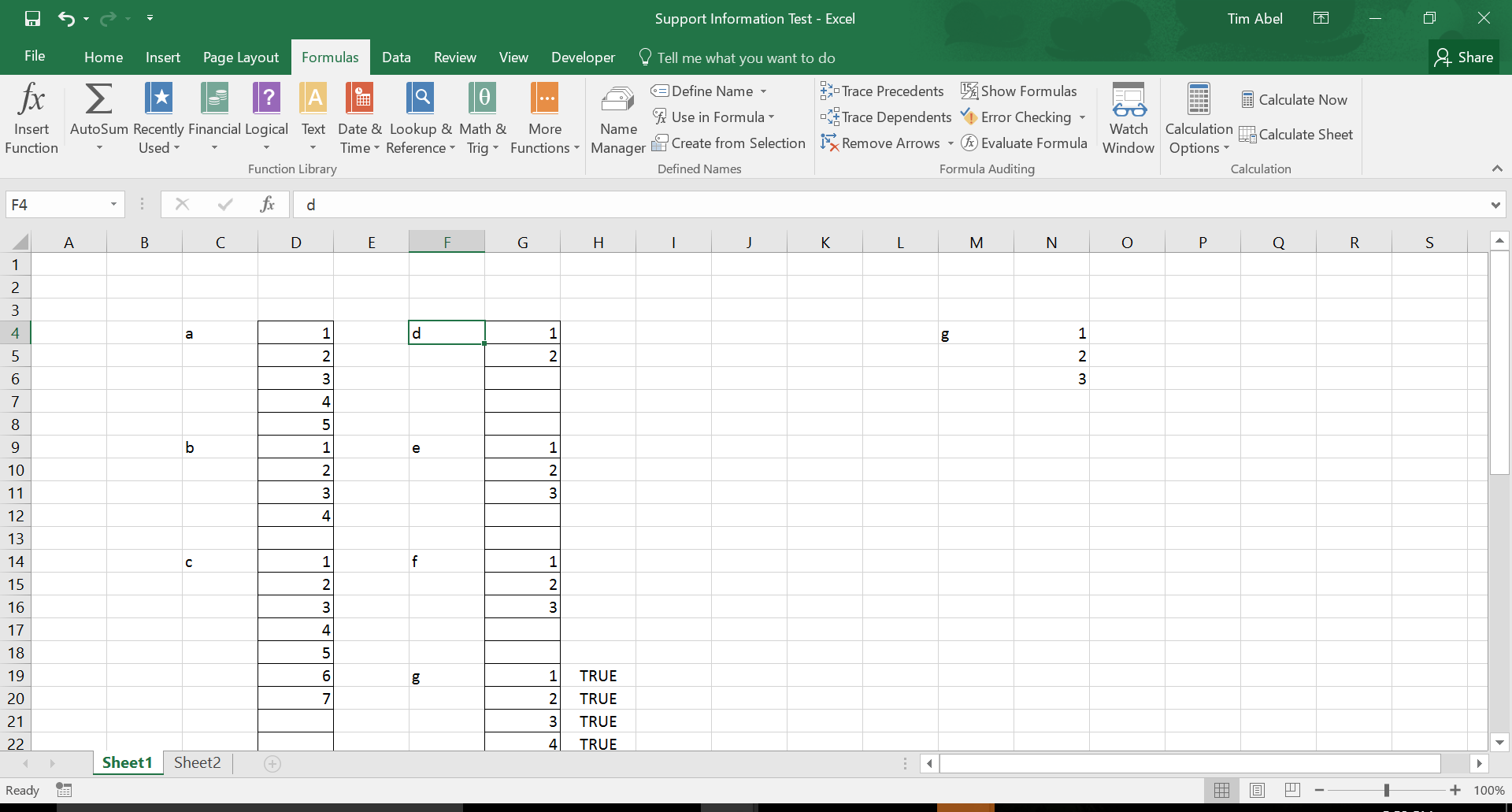Collapse the ribbon with the chevron

coord(1497,169)
